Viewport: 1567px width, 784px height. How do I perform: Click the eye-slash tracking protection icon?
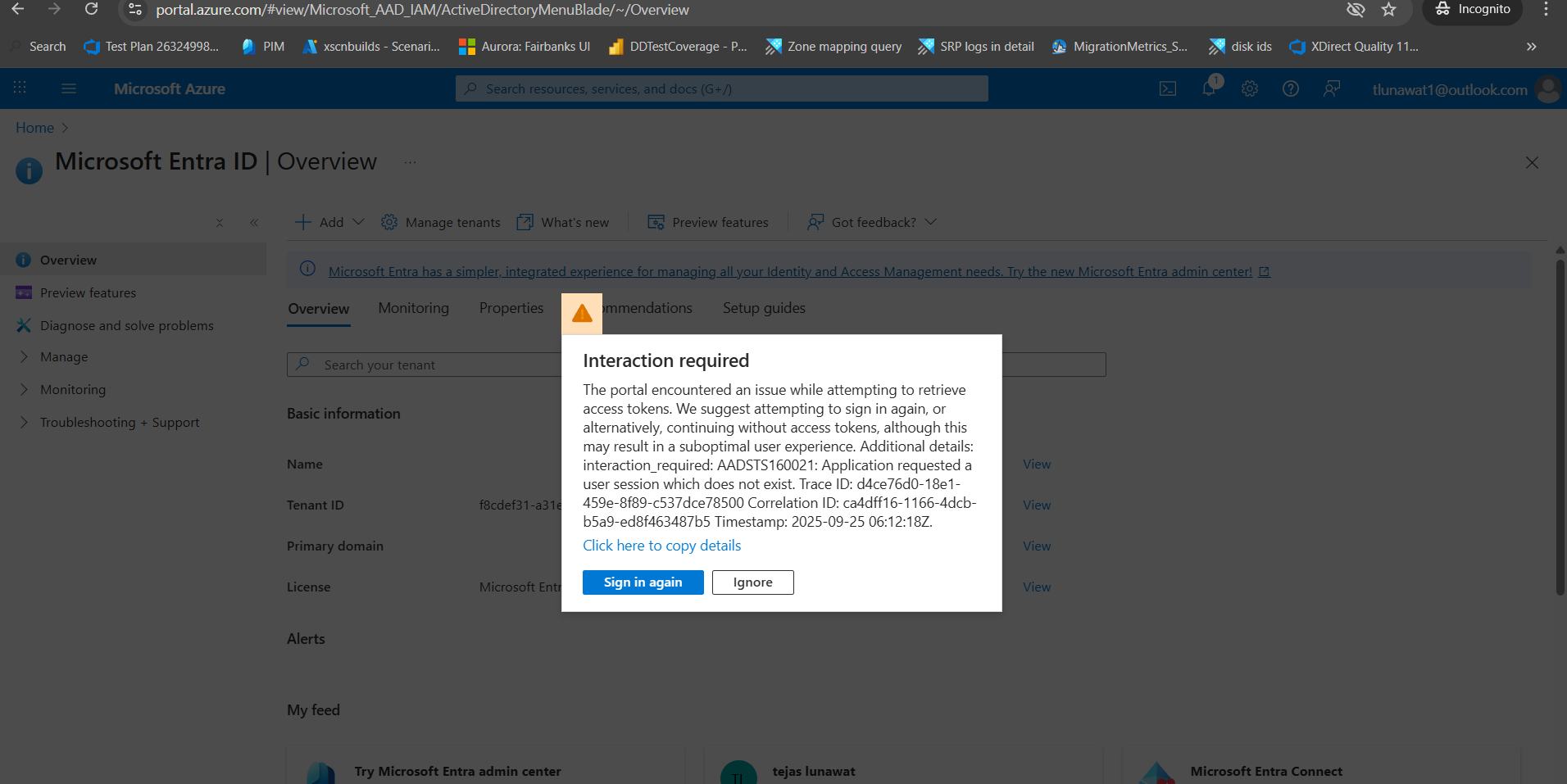1356,10
